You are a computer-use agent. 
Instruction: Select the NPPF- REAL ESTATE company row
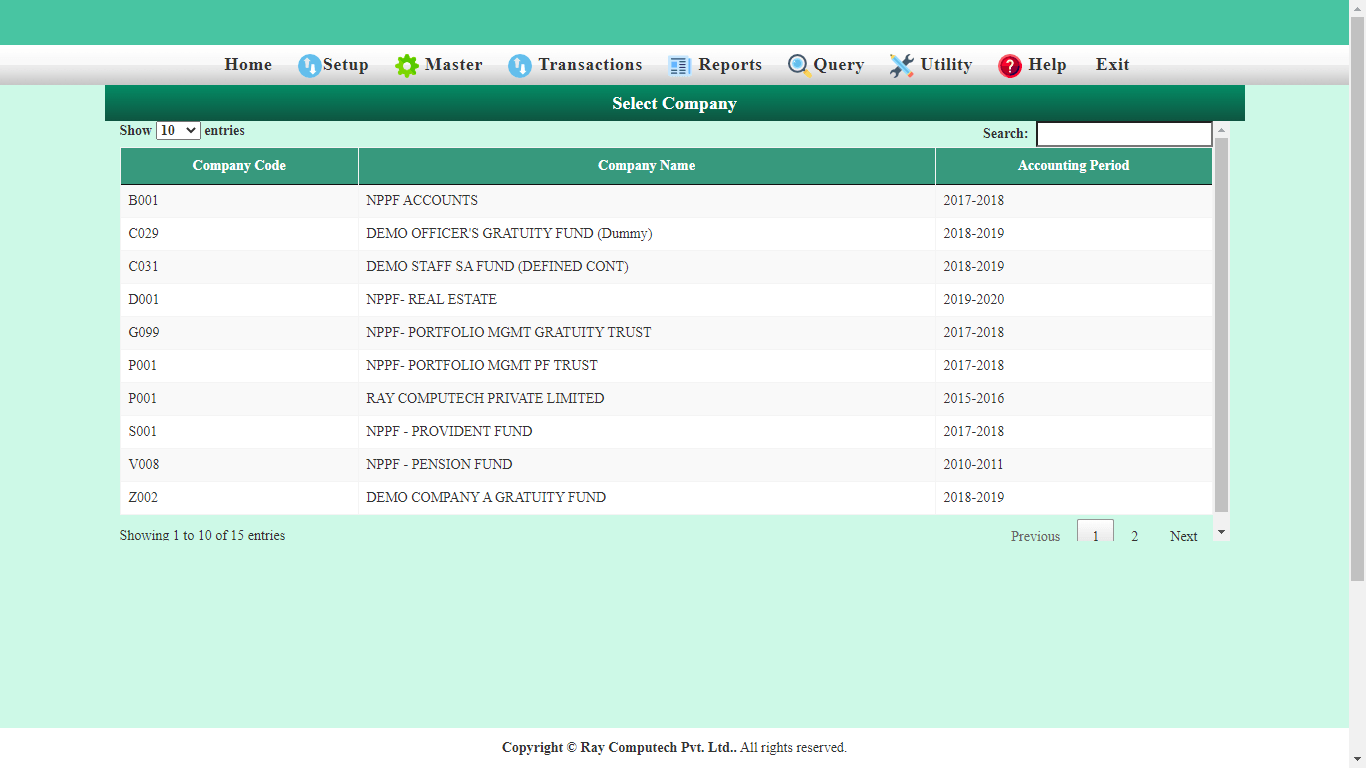coord(431,300)
